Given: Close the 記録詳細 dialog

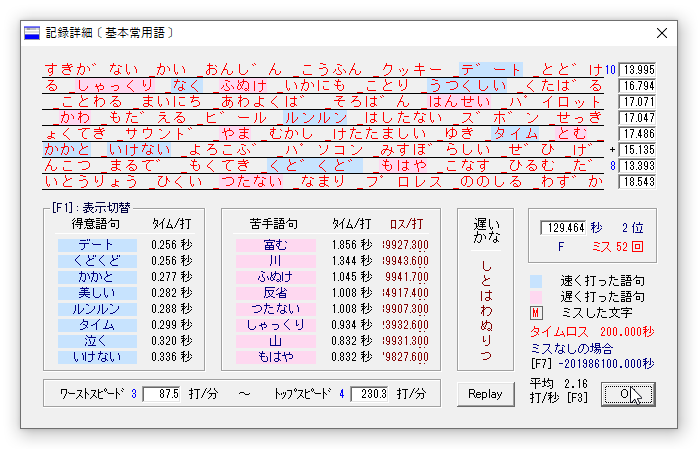Looking at the screenshot, I should click(x=661, y=33).
